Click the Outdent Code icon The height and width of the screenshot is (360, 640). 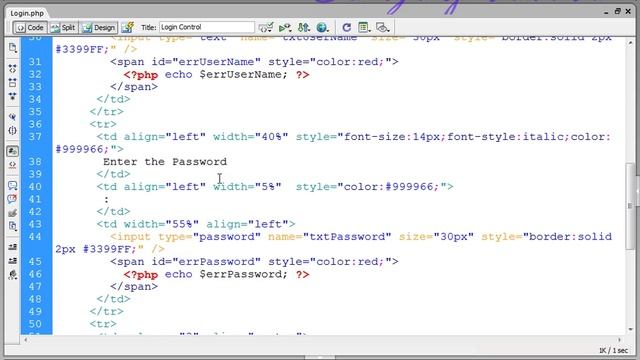tap(13, 260)
